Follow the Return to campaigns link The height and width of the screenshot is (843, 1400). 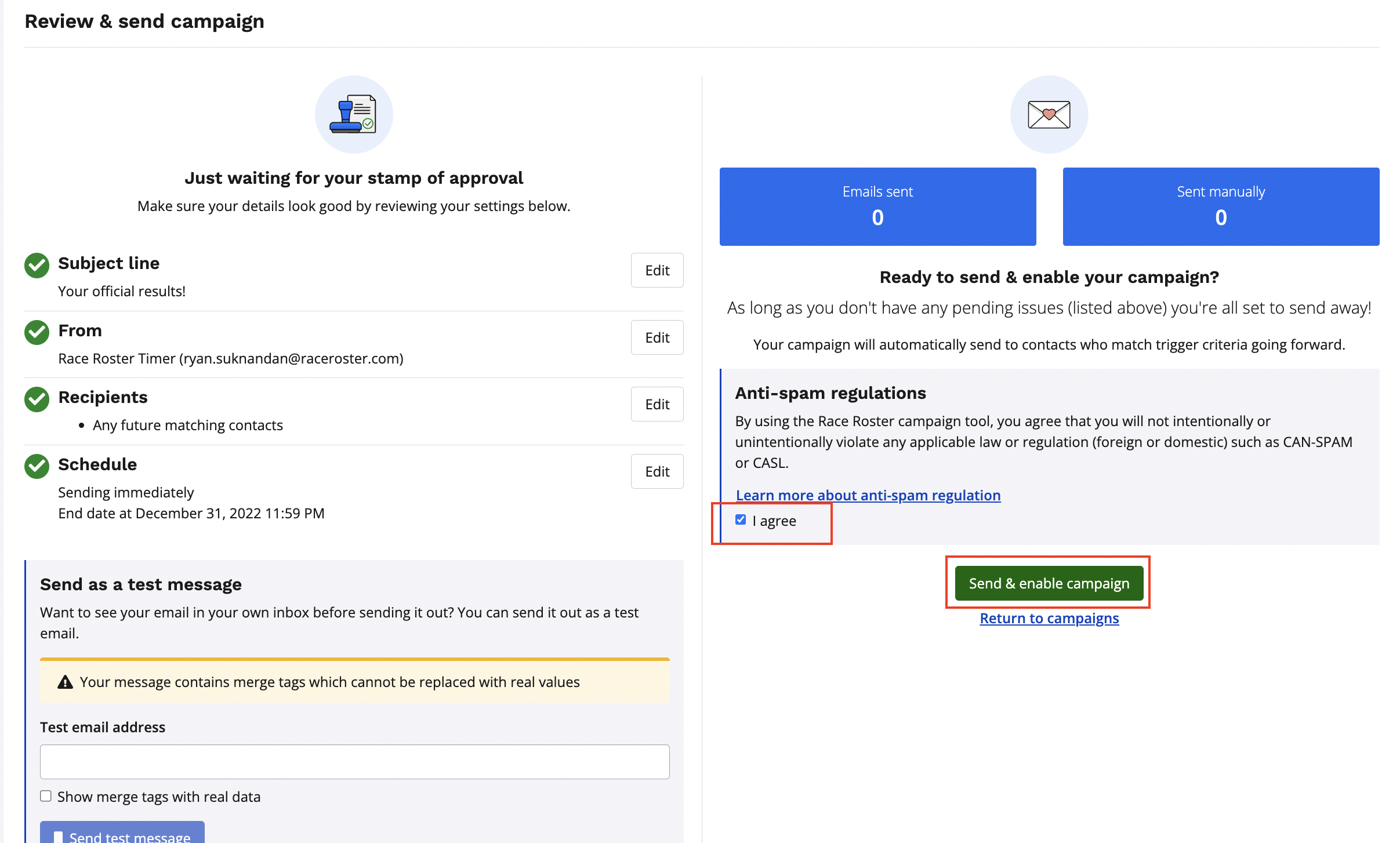[1049, 618]
